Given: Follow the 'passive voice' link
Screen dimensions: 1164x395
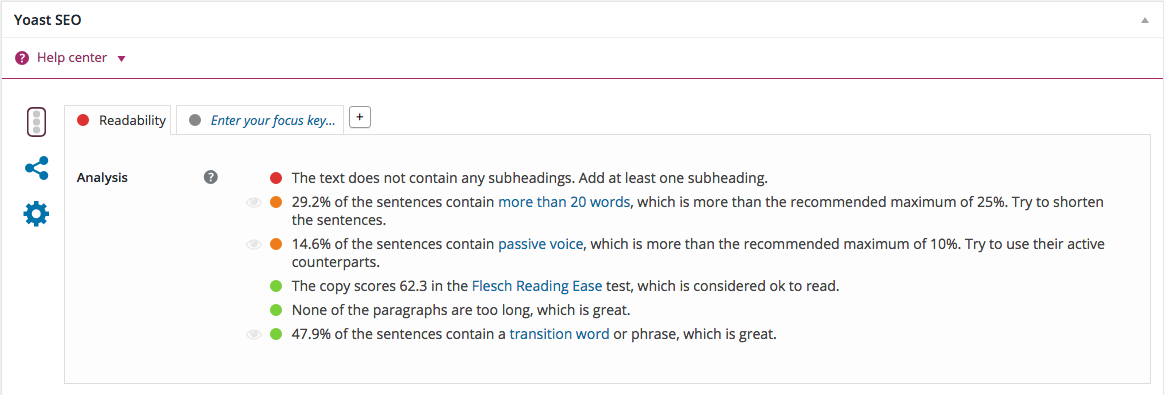Looking at the screenshot, I should pos(540,243).
